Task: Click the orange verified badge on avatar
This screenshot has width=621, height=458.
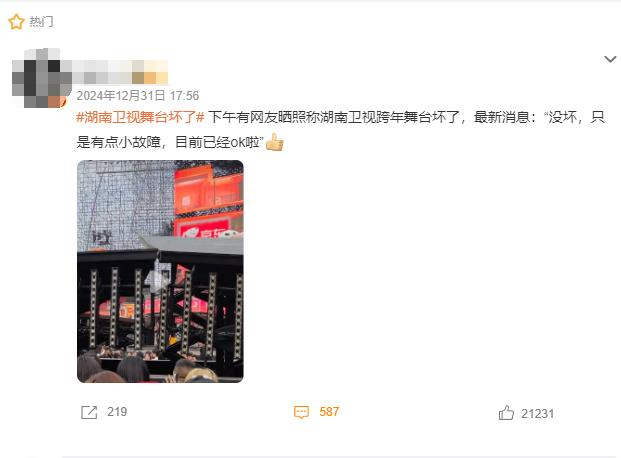Action: click(61, 101)
